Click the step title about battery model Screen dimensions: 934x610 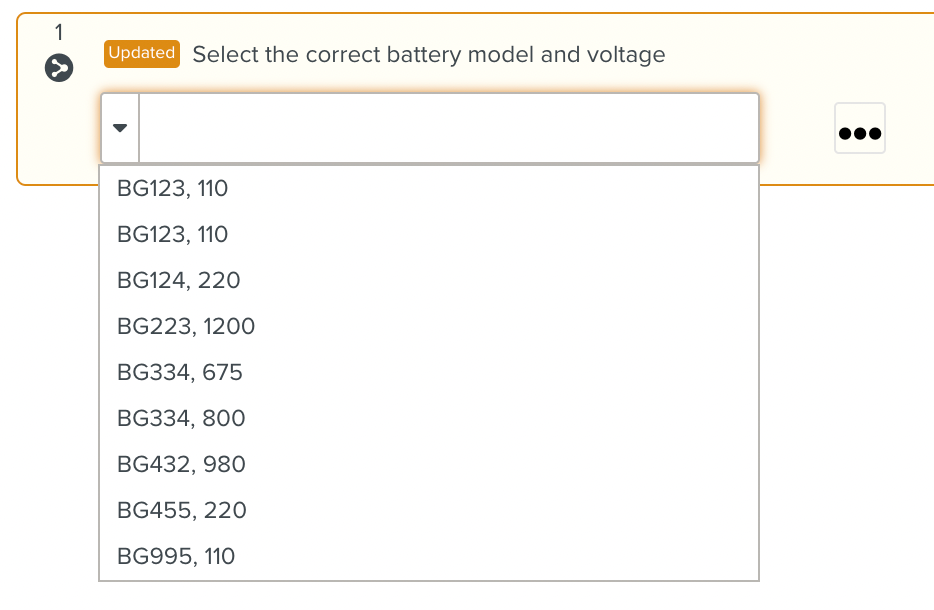click(428, 55)
